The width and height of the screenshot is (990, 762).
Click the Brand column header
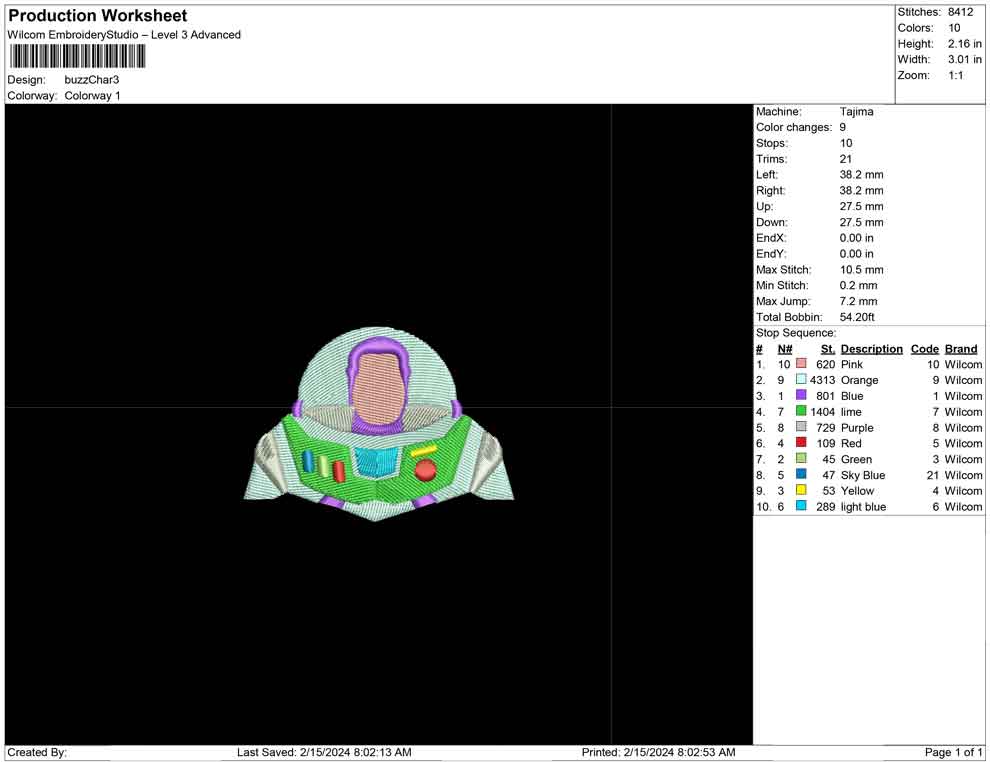[x=961, y=349]
